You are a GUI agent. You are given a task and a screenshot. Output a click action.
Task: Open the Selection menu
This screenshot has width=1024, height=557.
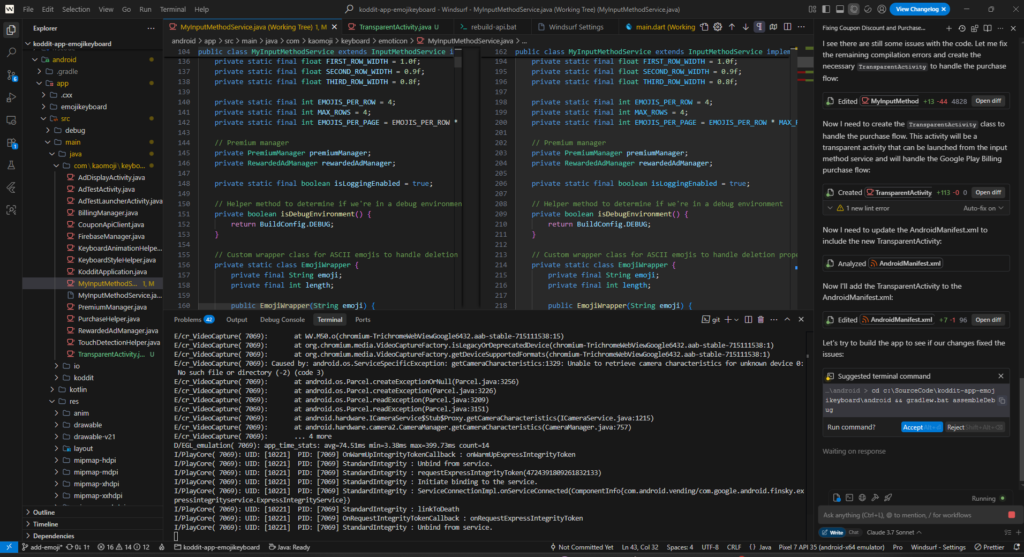coord(76,9)
